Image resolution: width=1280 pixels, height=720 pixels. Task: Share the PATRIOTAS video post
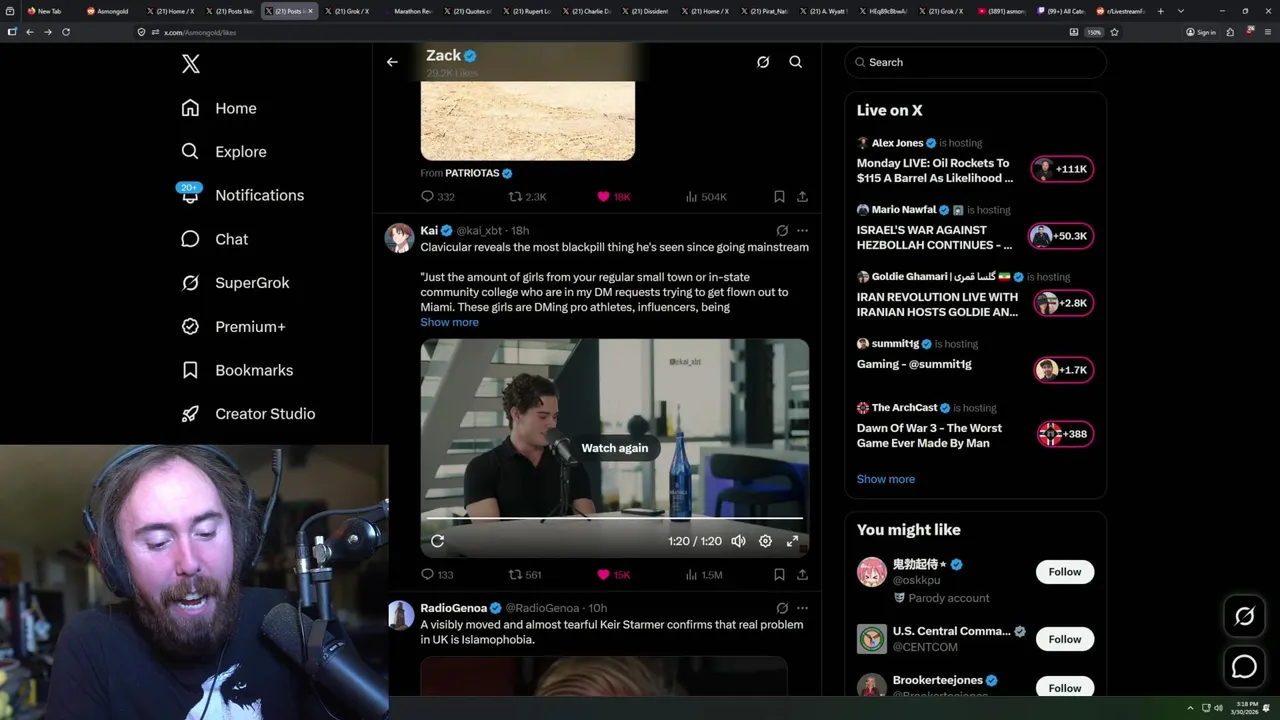(802, 197)
